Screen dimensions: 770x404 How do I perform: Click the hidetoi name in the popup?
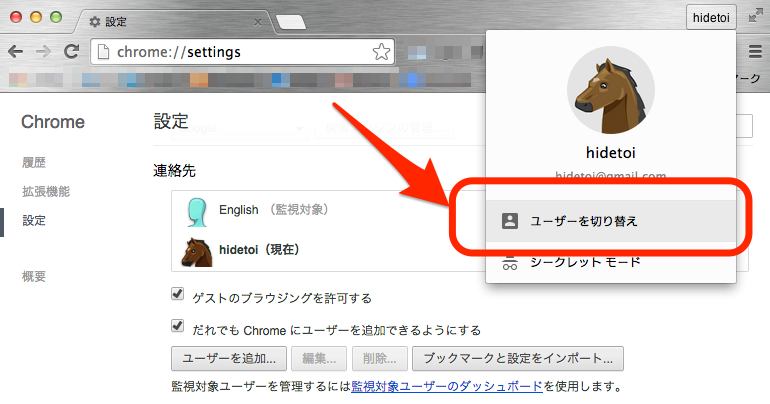pos(610,153)
